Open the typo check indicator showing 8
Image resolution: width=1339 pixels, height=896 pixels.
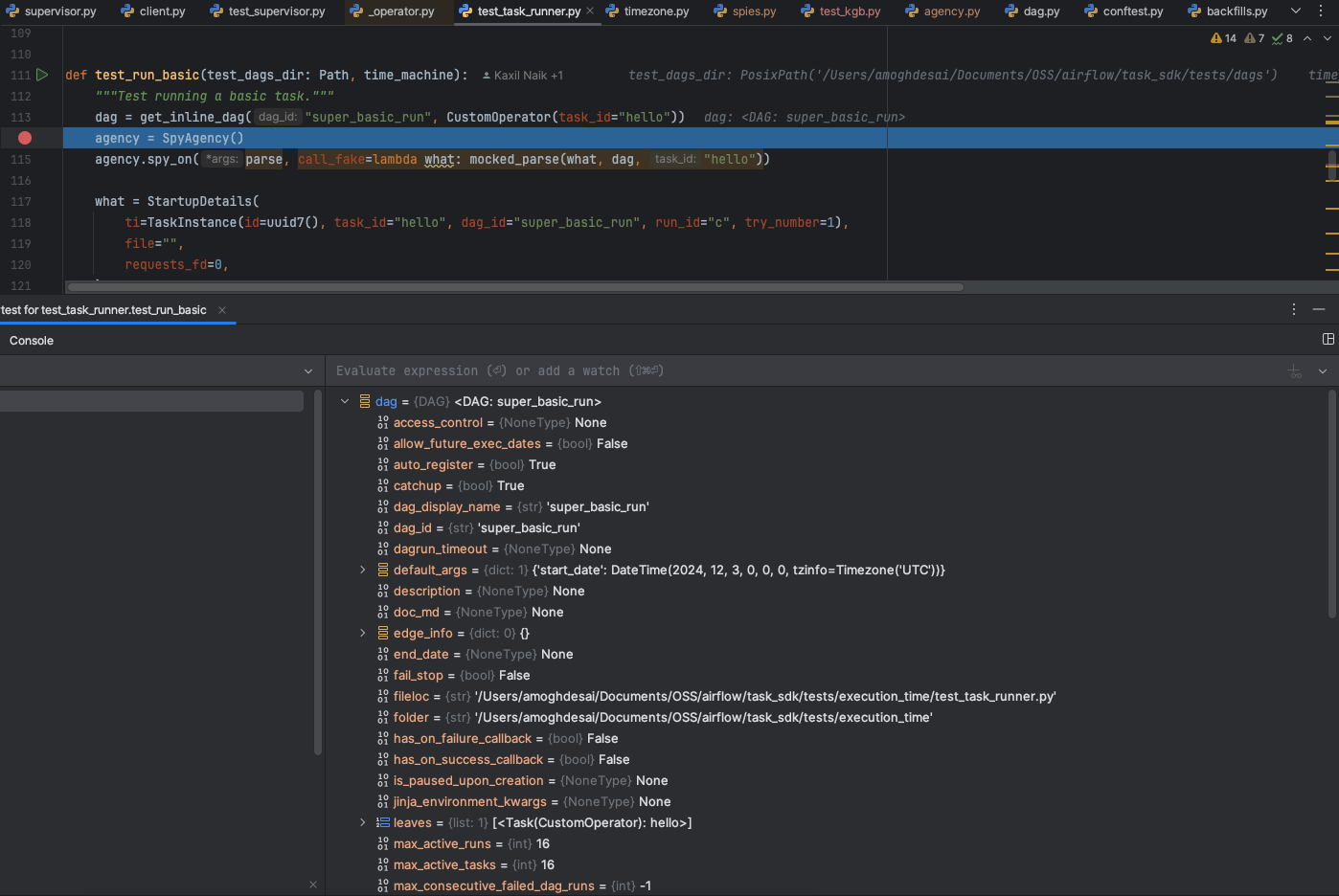tap(1282, 38)
